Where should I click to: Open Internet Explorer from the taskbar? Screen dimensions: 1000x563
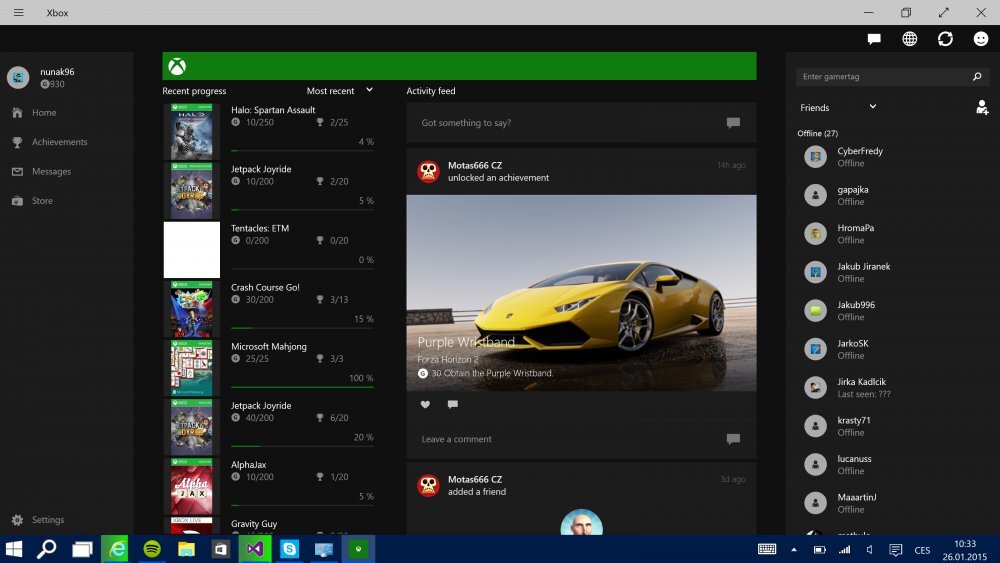(117, 549)
